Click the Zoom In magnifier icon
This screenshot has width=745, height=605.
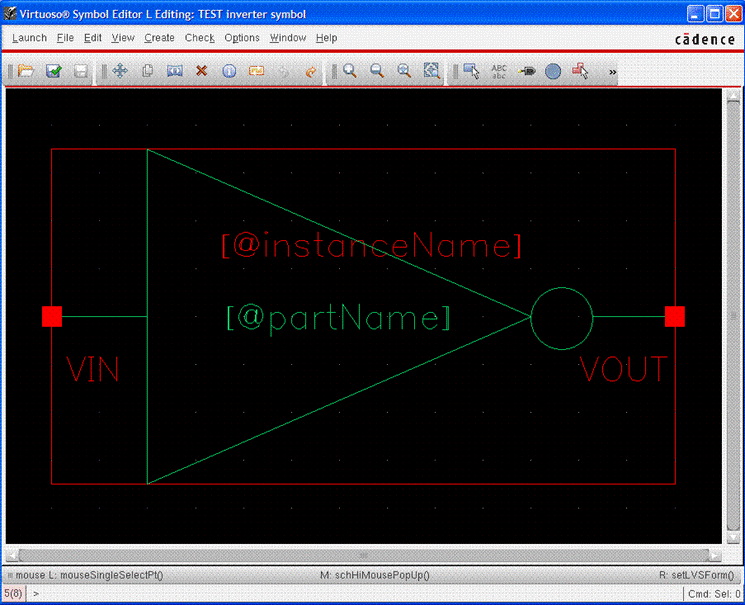[350, 72]
